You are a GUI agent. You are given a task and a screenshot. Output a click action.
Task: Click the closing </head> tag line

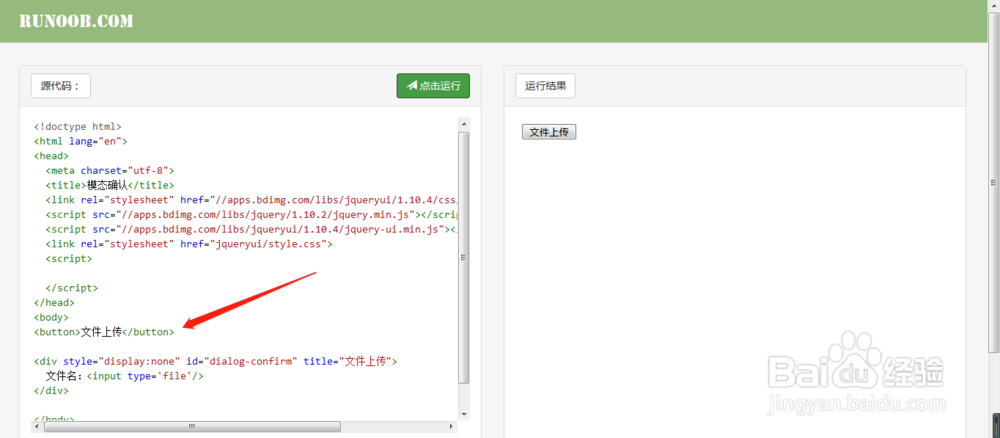click(x=54, y=302)
